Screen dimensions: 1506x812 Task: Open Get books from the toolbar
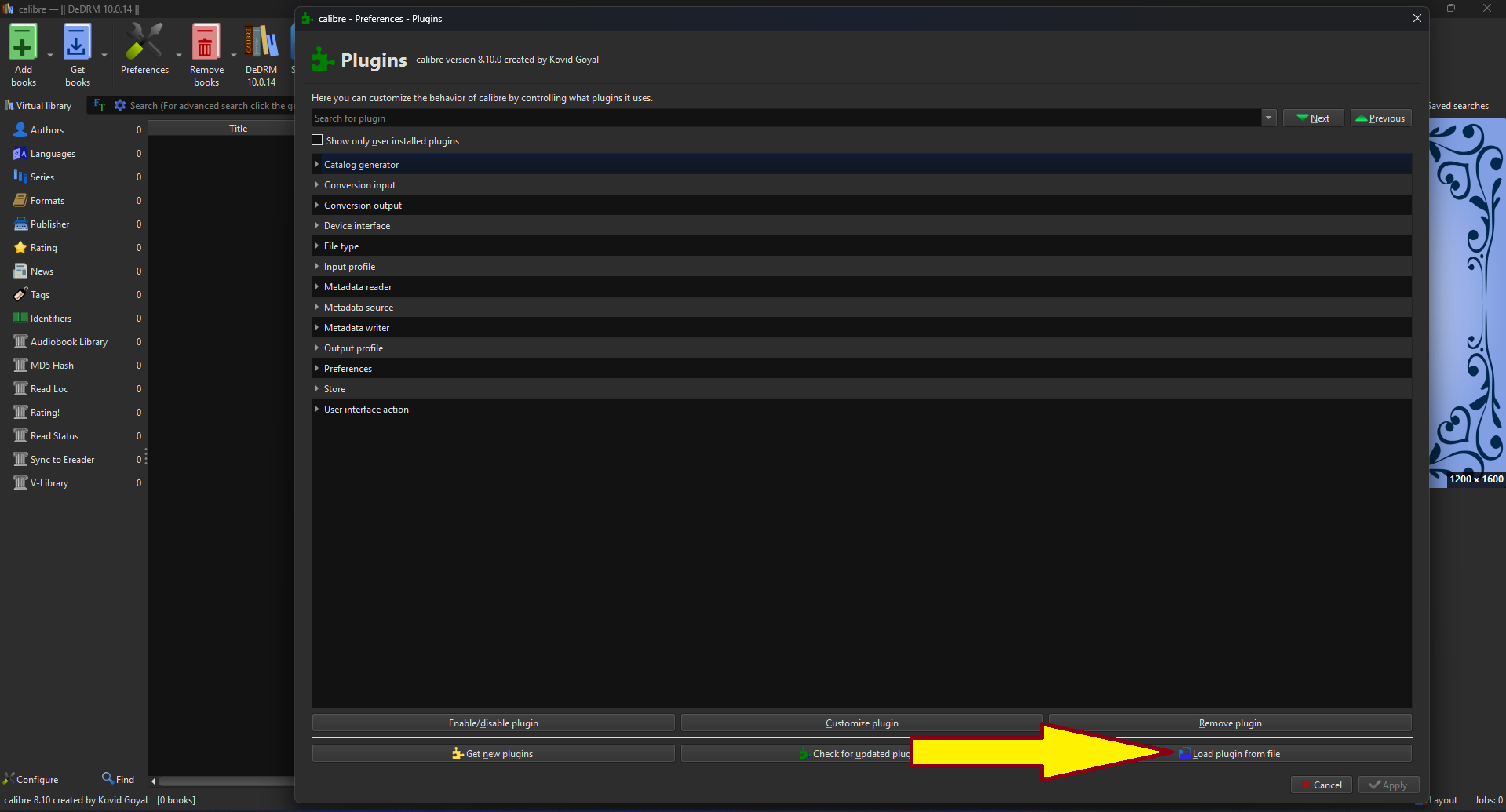pyautogui.click(x=77, y=43)
